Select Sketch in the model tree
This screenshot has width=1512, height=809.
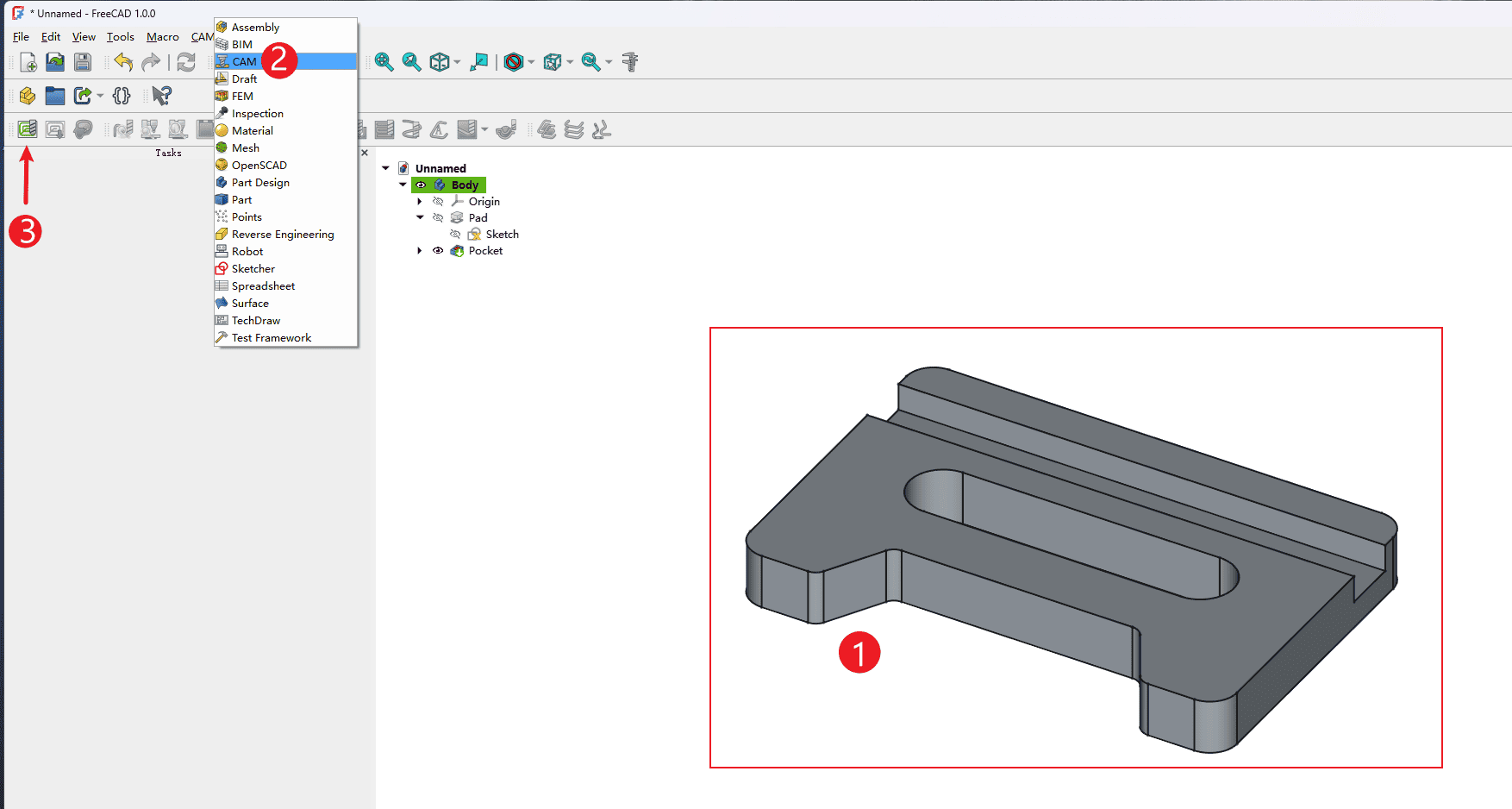(x=502, y=235)
